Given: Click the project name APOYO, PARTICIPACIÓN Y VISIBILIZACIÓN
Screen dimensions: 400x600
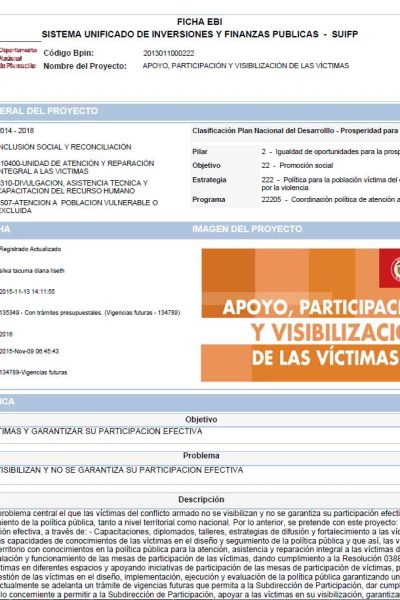Looking at the screenshot, I should click(246, 66).
